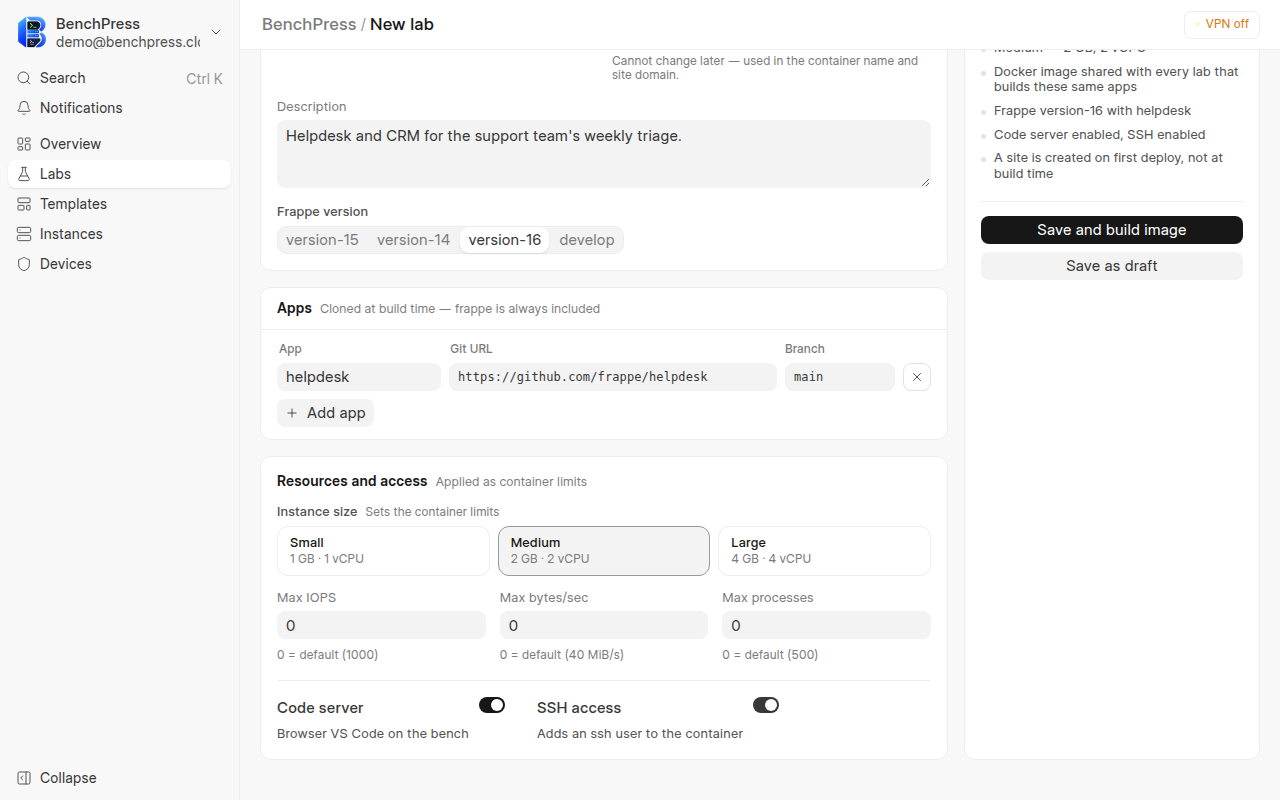The width and height of the screenshot is (1280, 800).
Task: Open Templates in the sidebar
Action: click(119, 204)
